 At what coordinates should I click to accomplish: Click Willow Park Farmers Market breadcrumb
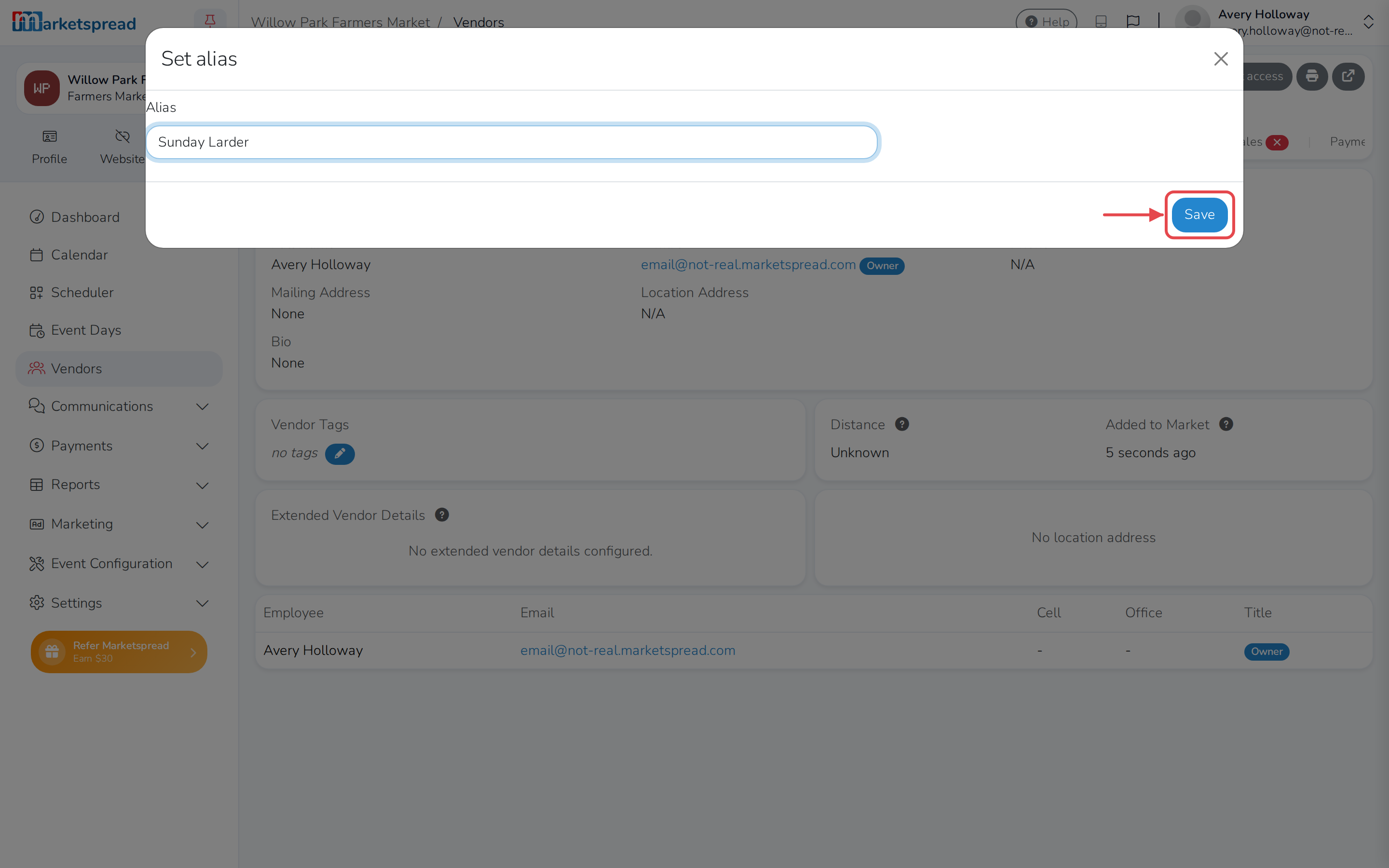(x=340, y=22)
